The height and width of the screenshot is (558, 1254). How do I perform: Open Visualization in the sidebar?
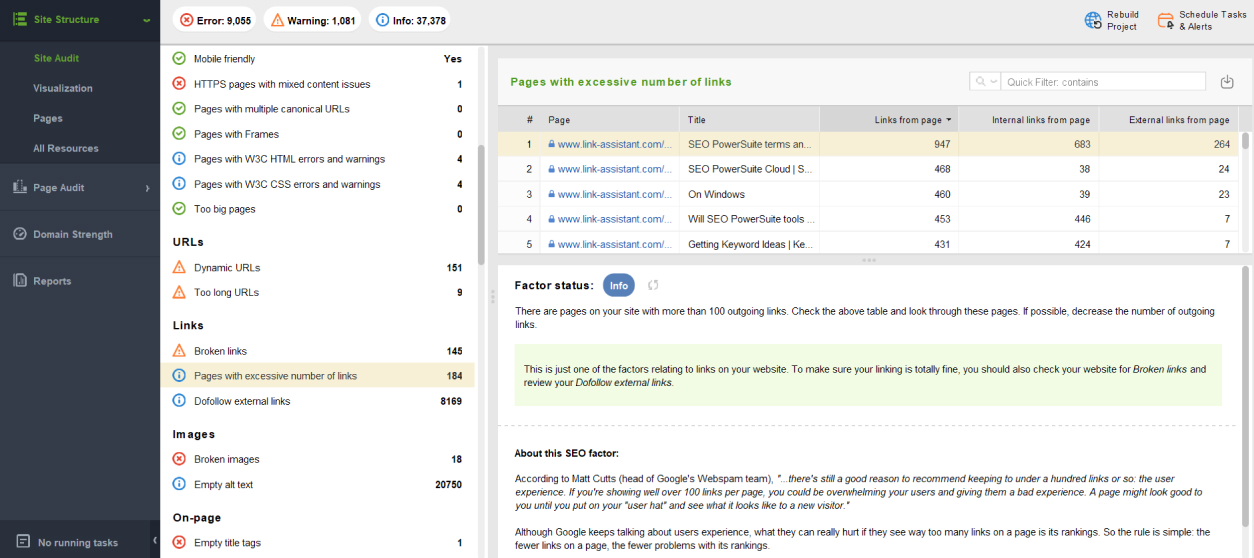(63, 88)
